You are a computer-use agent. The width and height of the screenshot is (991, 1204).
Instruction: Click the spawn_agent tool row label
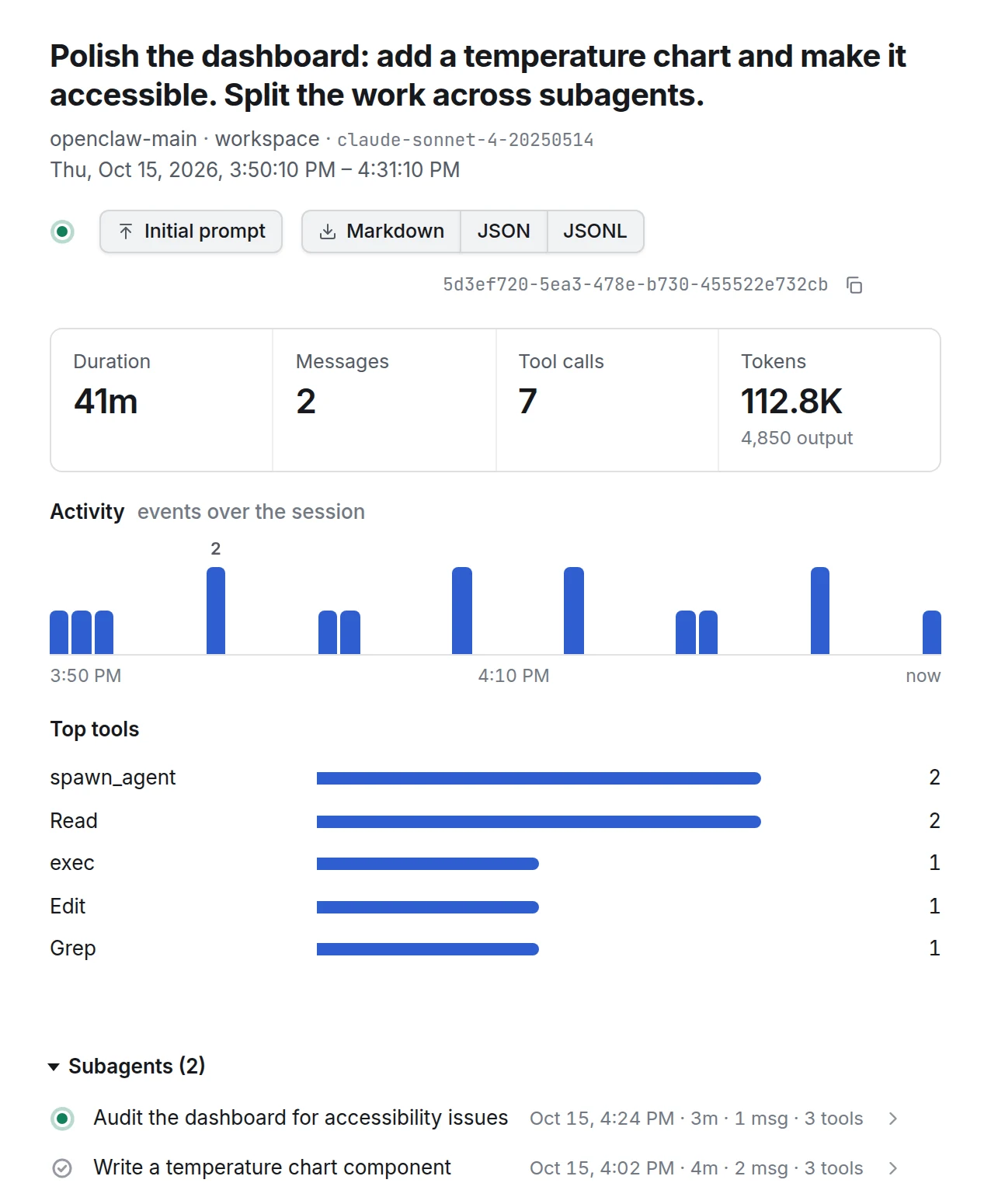(113, 778)
